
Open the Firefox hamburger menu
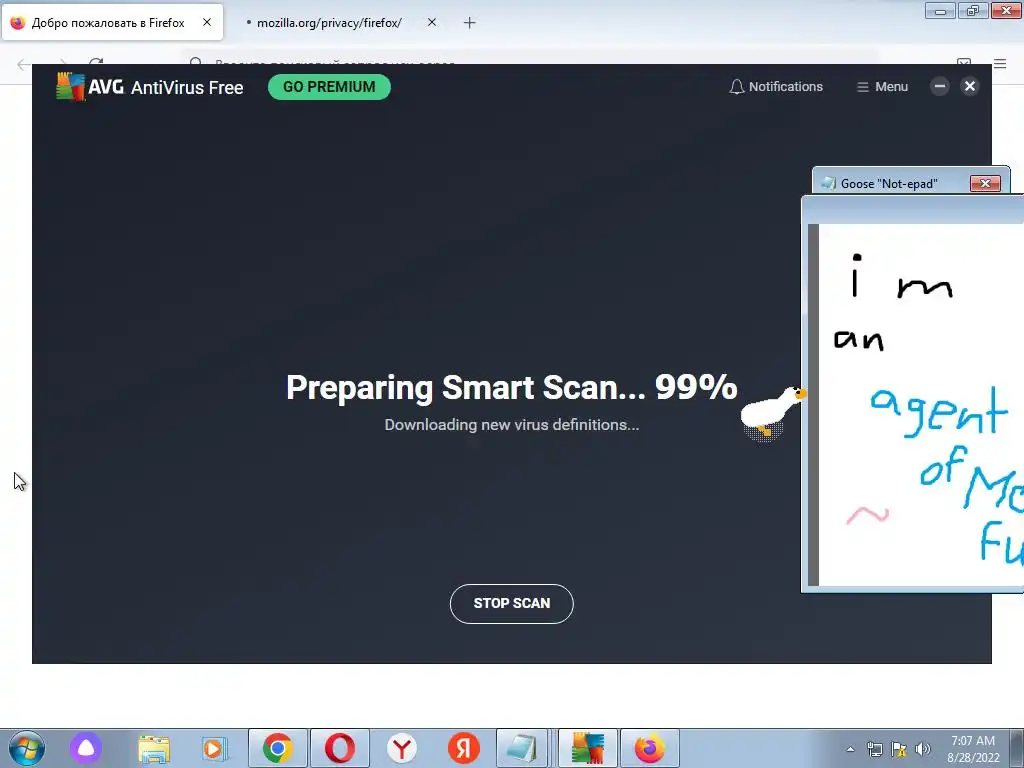(x=1000, y=63)
